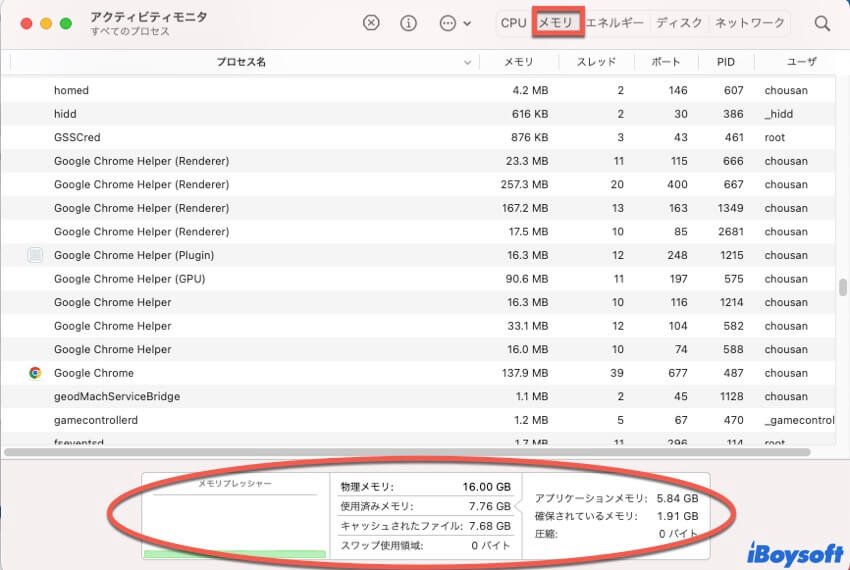850x570 pixels.
Task: Select the hidd process row
Action: tap(418, 114)
